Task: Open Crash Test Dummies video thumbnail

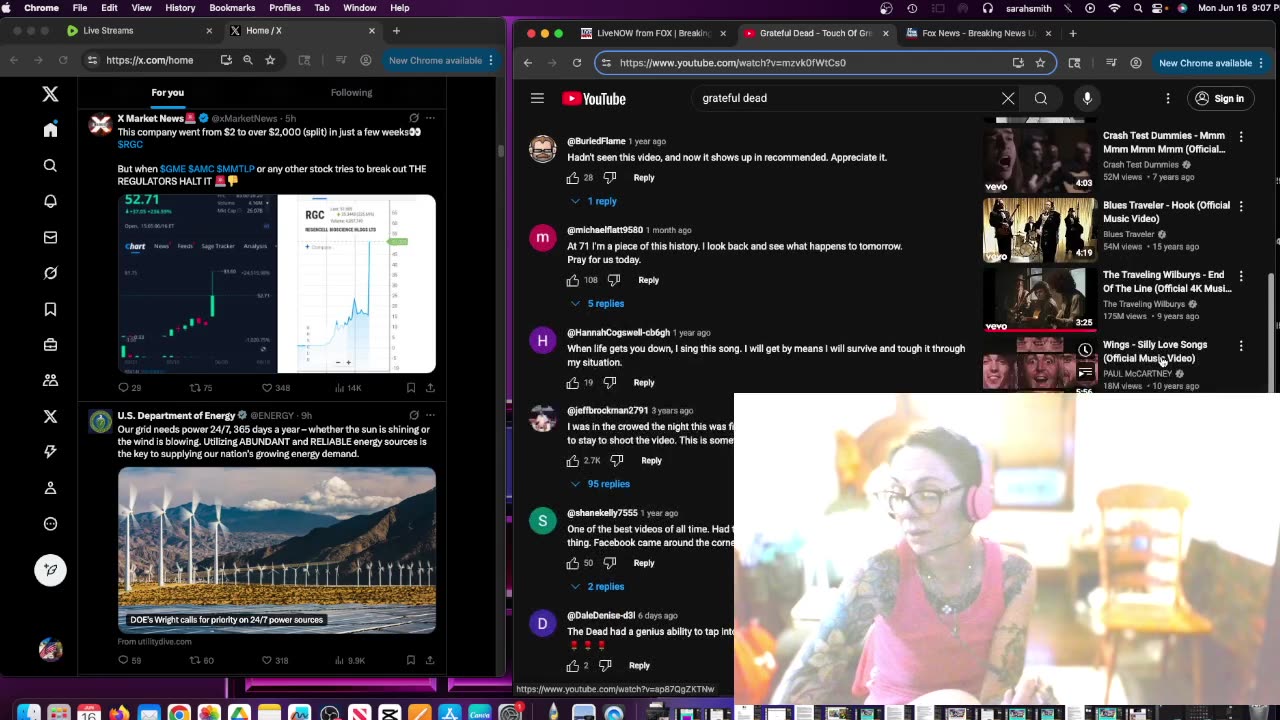Action: coord(1039,158)
